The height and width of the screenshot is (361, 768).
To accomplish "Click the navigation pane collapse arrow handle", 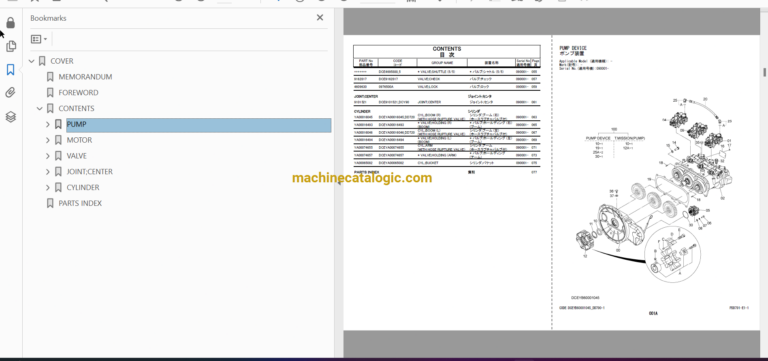I will pyautogui.click(x=338, y=182).
